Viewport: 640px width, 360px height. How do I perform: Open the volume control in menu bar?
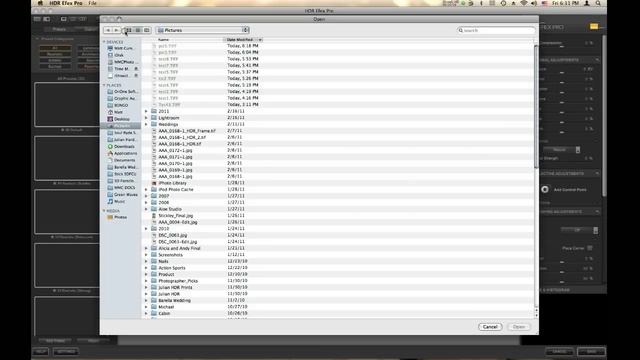[x=534, y=3]
